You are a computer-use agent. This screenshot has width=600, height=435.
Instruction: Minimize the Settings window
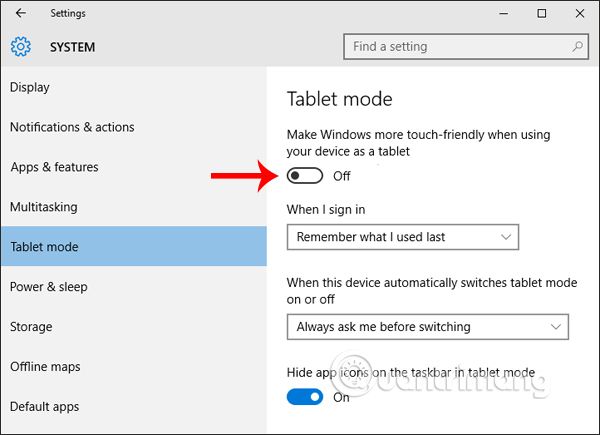[504, 13]
